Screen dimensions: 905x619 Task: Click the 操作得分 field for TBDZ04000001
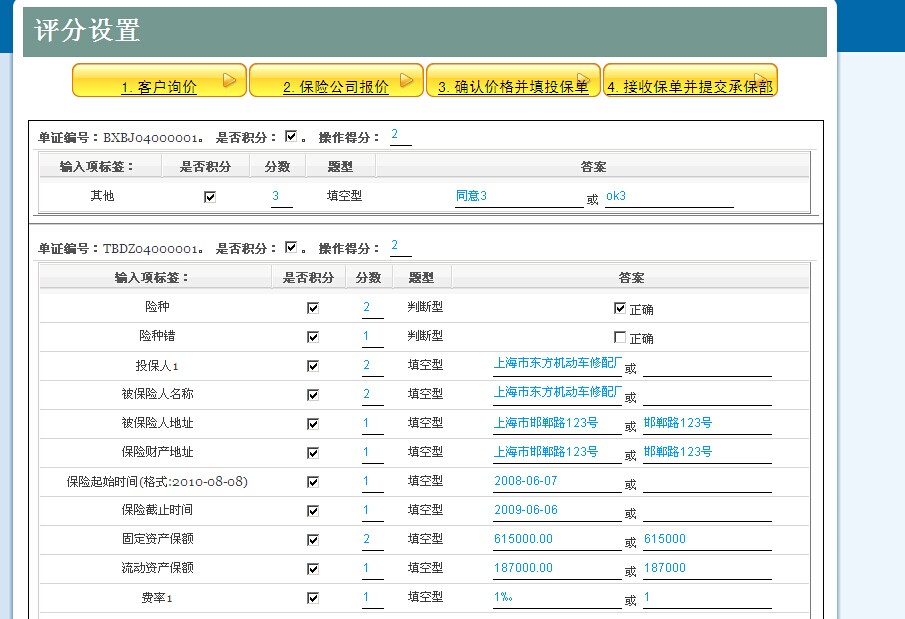tap(400, 246)
